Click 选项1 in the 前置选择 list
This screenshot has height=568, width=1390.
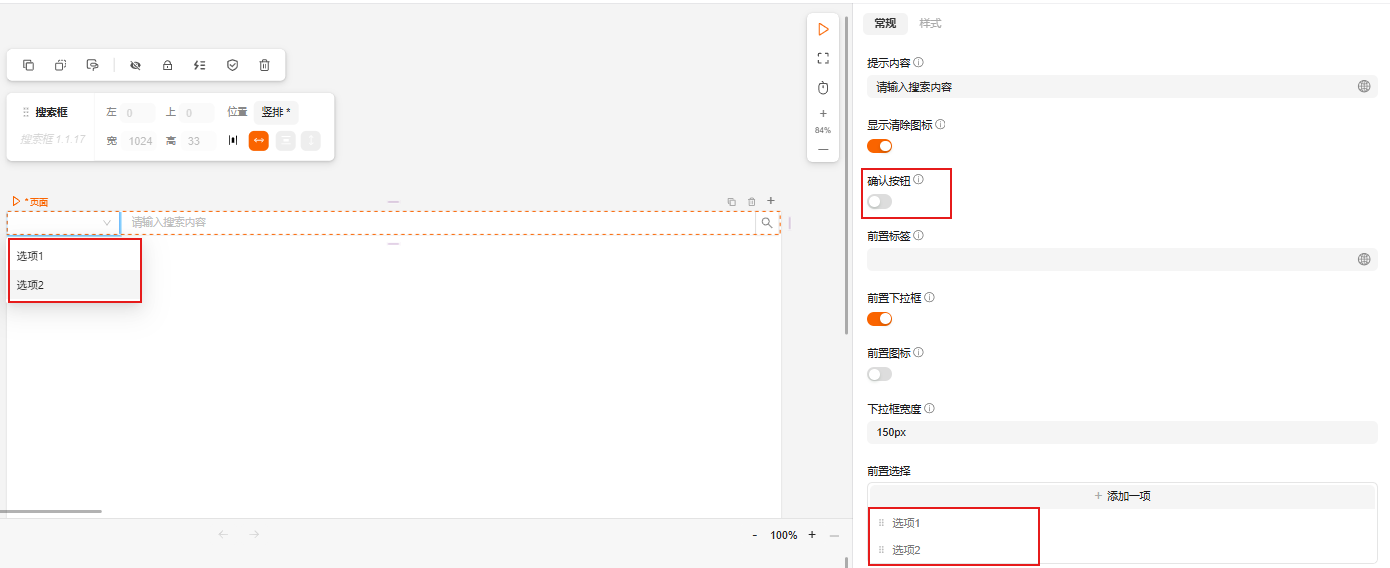906,523
